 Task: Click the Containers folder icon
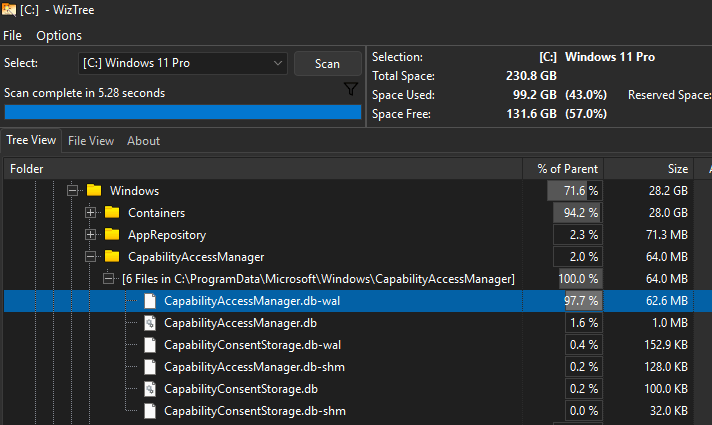[x=112, y=212]
